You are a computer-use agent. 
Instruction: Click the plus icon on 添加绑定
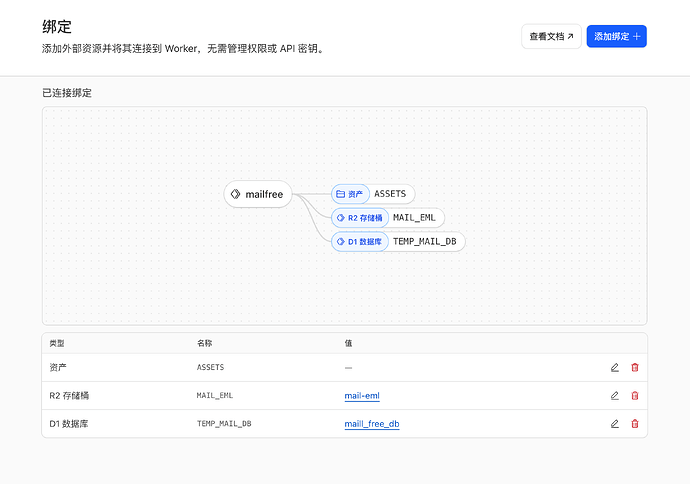(636, 36)
